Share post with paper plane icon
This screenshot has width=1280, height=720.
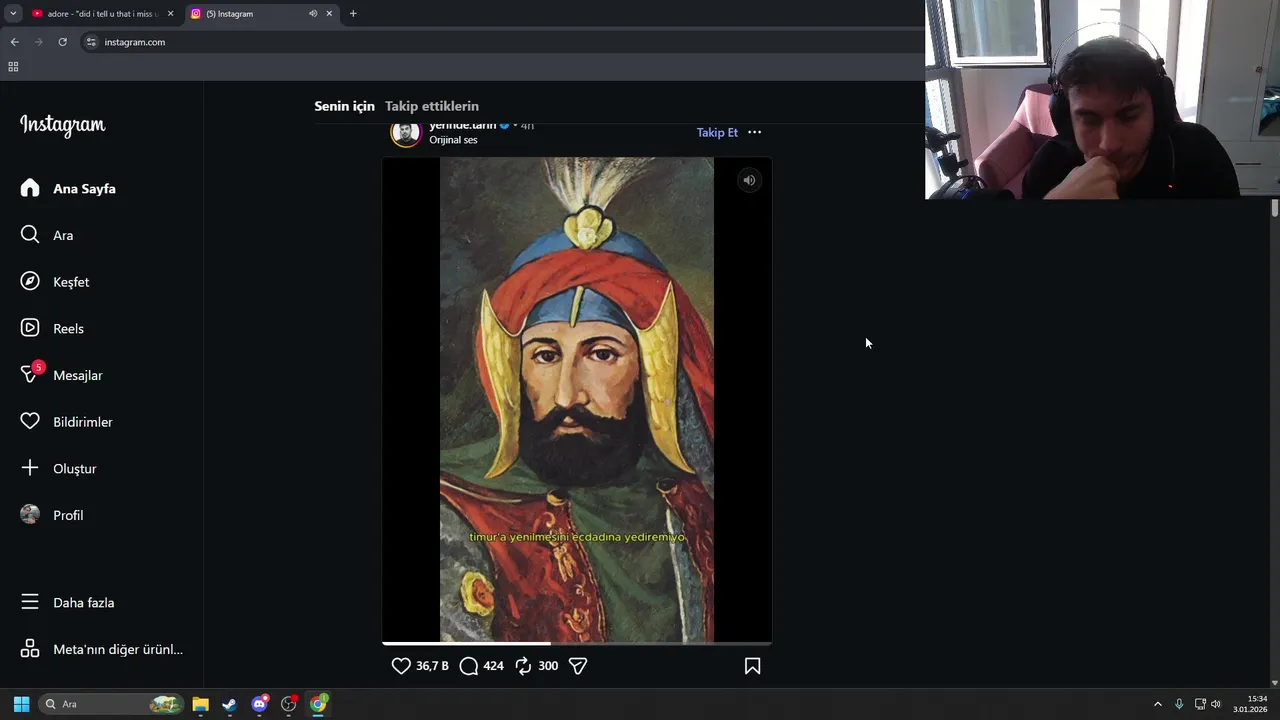click(x=577, y=666)
